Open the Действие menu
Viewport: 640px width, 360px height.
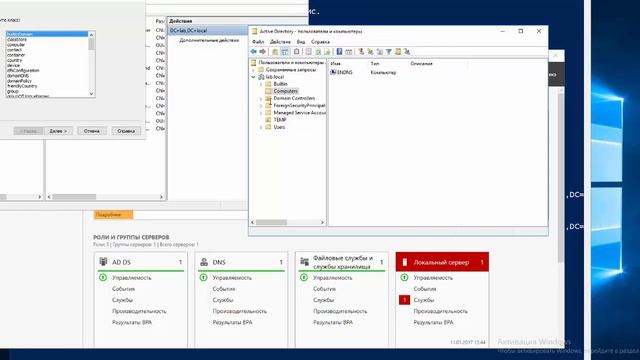280,42
